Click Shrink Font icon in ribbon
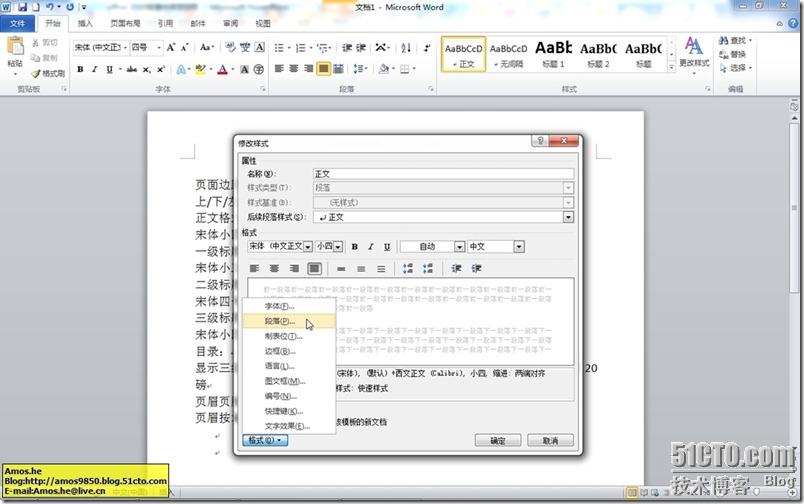804x504 pixels. click(x=185, y=48)
